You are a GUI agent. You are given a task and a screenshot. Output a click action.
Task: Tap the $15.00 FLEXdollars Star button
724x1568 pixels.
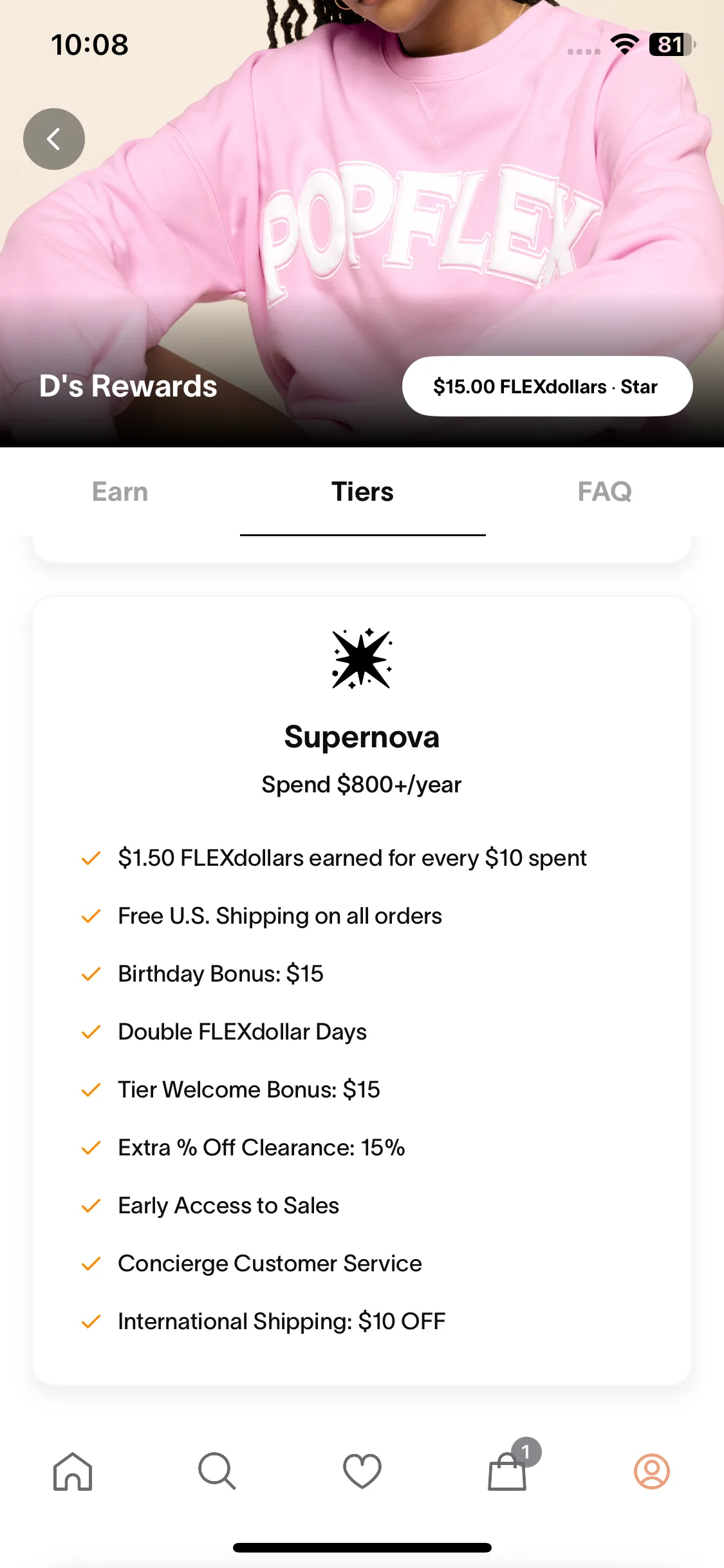pyautogui.click(x=547, y=386)
